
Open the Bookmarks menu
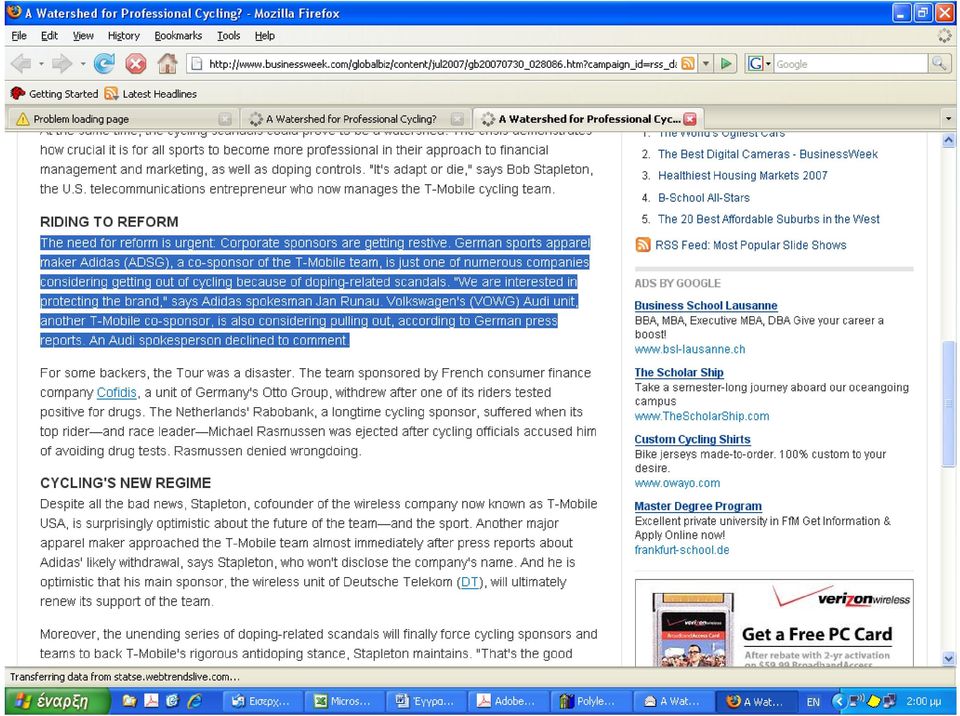pyautogui.click(x=178, y=36)
